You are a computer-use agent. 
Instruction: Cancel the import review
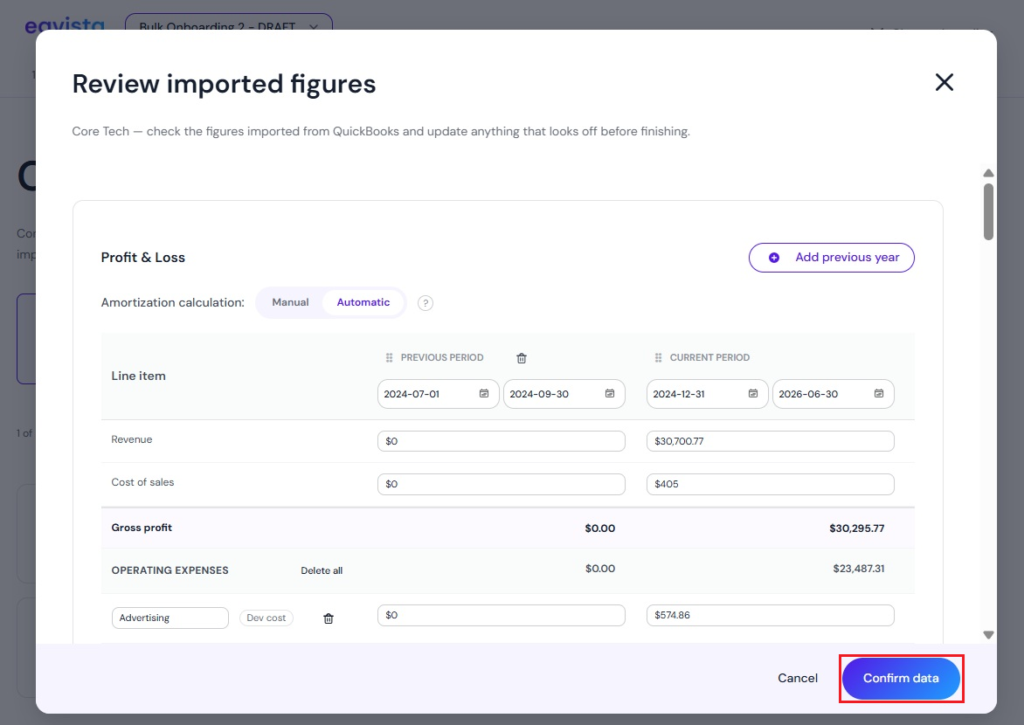797,678
